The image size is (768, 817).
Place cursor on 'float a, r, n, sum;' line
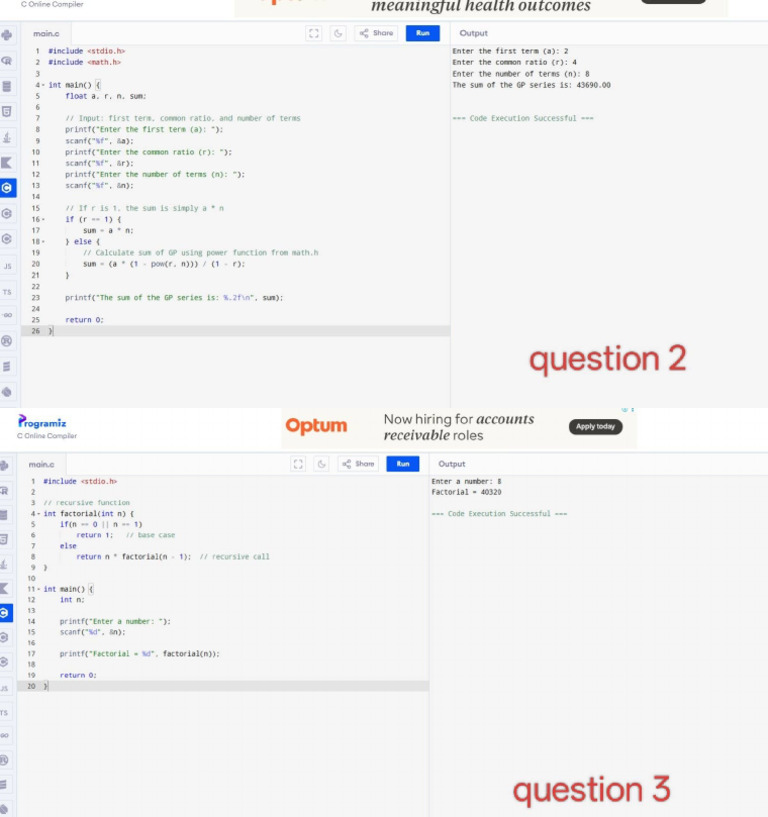coord(106,96)
